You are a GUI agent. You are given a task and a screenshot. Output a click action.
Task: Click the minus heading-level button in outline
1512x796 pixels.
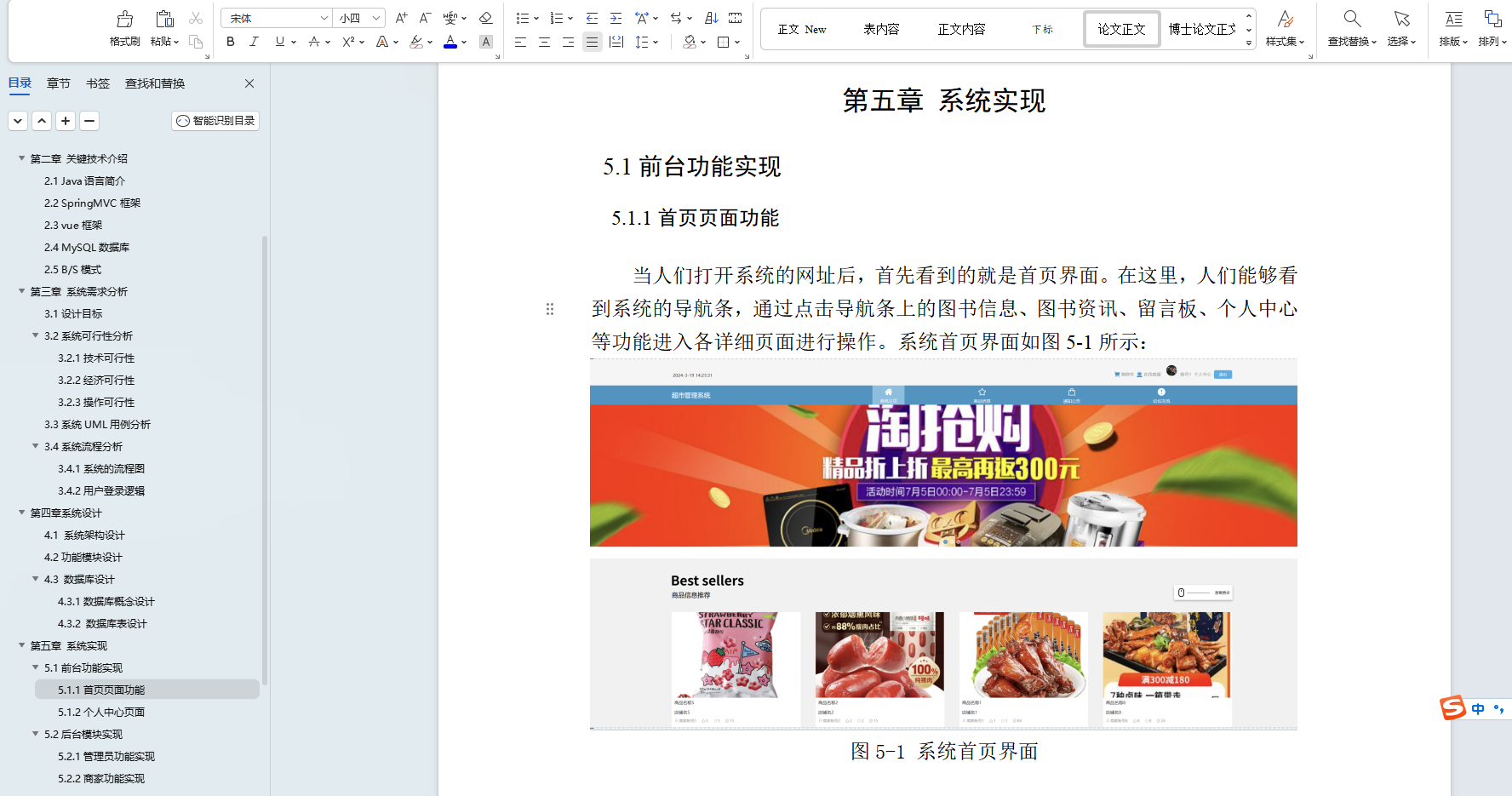tap(89, 121)
